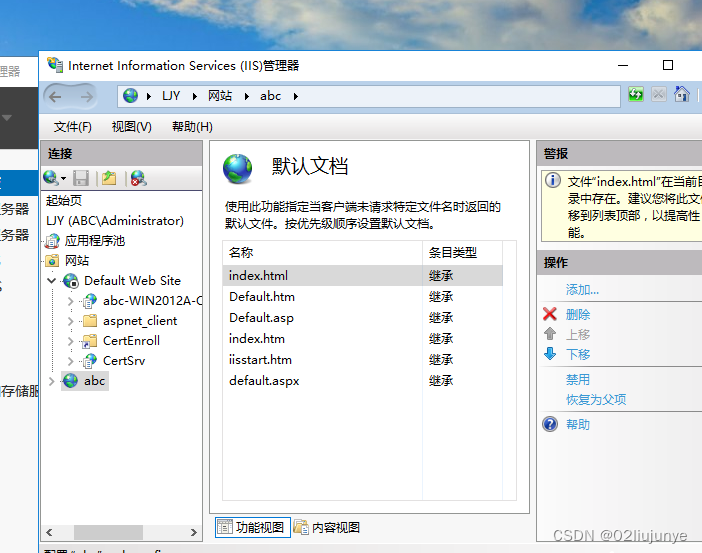This screenshot has height=553, width=702.
Task: Click the IIS Manager title bar icon
Action: click(x=55, y=65)
